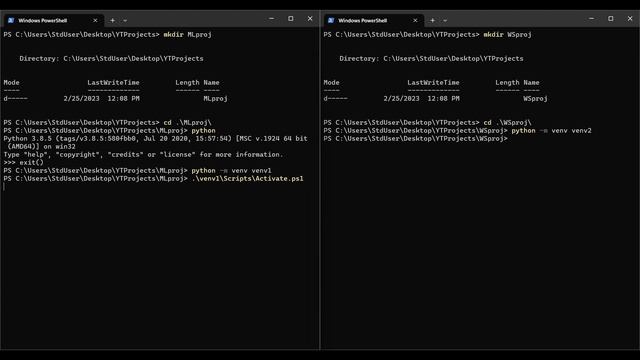Viewport: 640px width, 360px height.
Task: Click LastWriteTime header in left window
Action: (113, 82)
